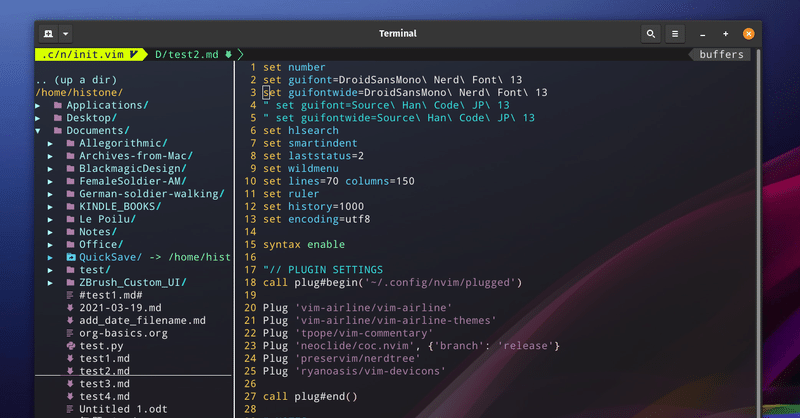Click the Office folder icon

coord(70,244)
